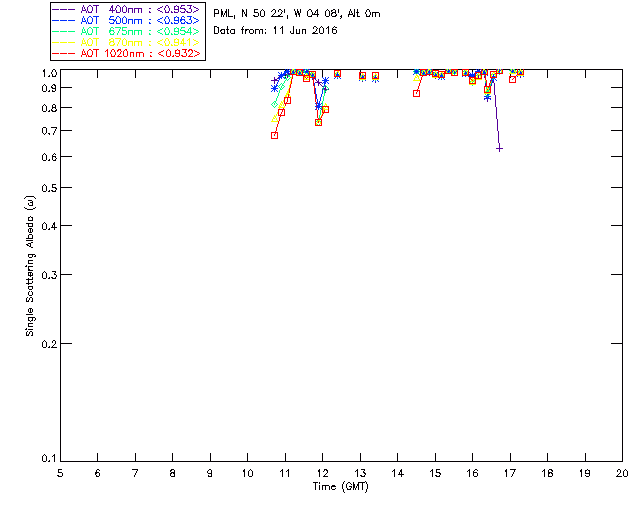Click the y-axis tick label 0.2
640x512 pixels.
point(49,344)
